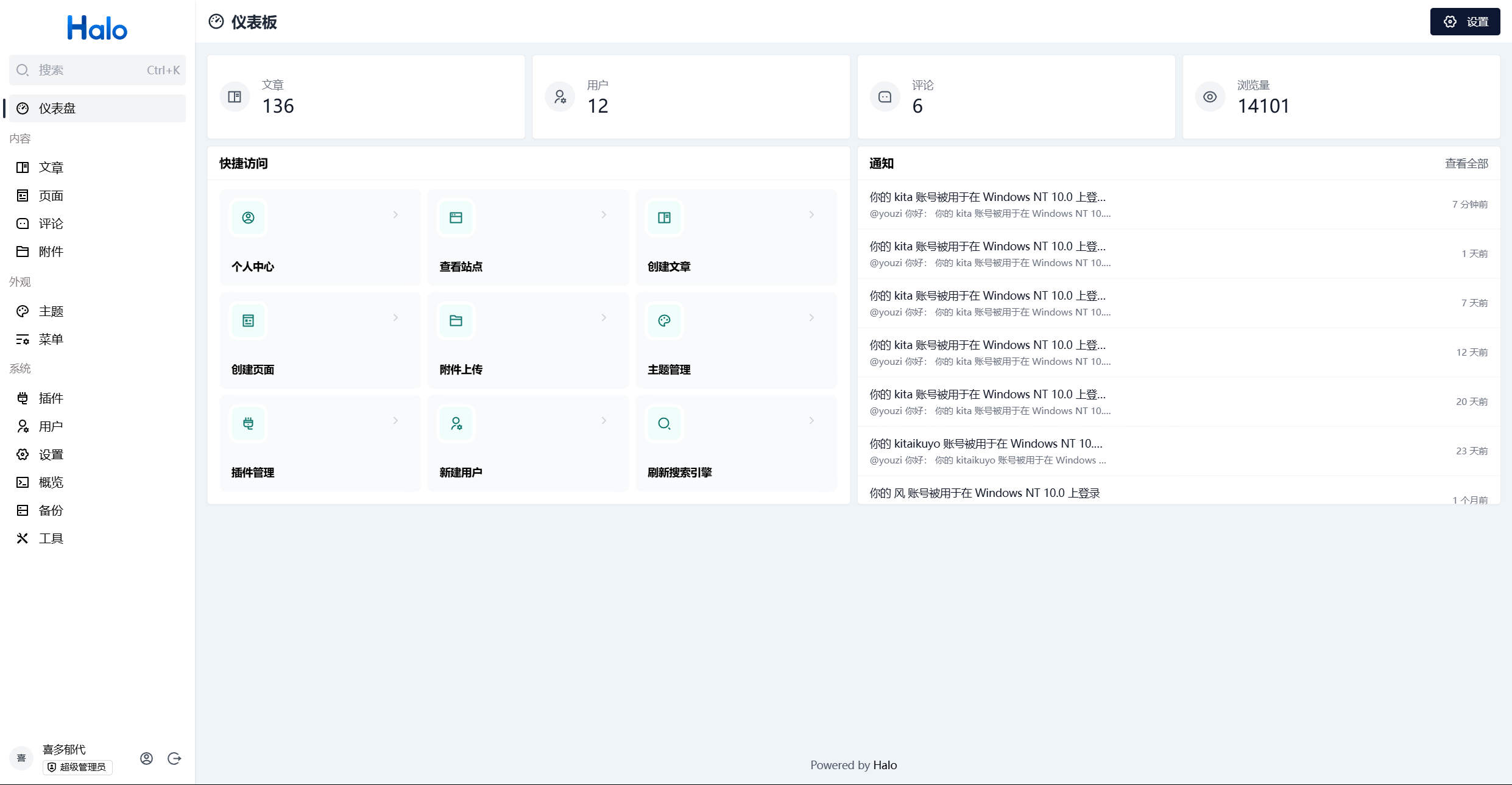Image resolution: width=1512 pixels, height=785 pixels.
Task: Open the 页面 menu item label
Action: 51,195
